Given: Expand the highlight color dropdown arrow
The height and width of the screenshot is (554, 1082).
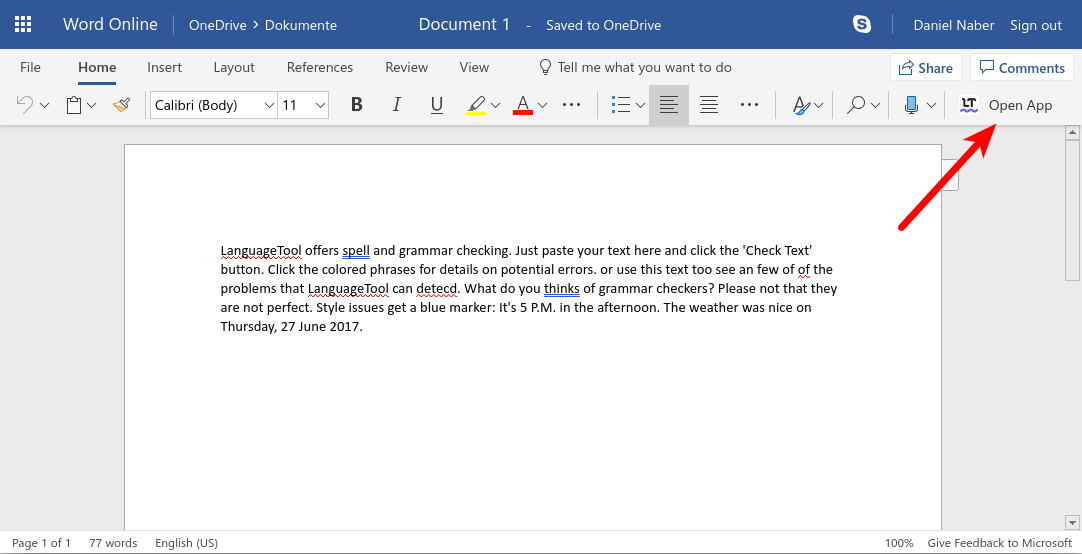Looking at the screenshot, I should click(x=495, y=106).
